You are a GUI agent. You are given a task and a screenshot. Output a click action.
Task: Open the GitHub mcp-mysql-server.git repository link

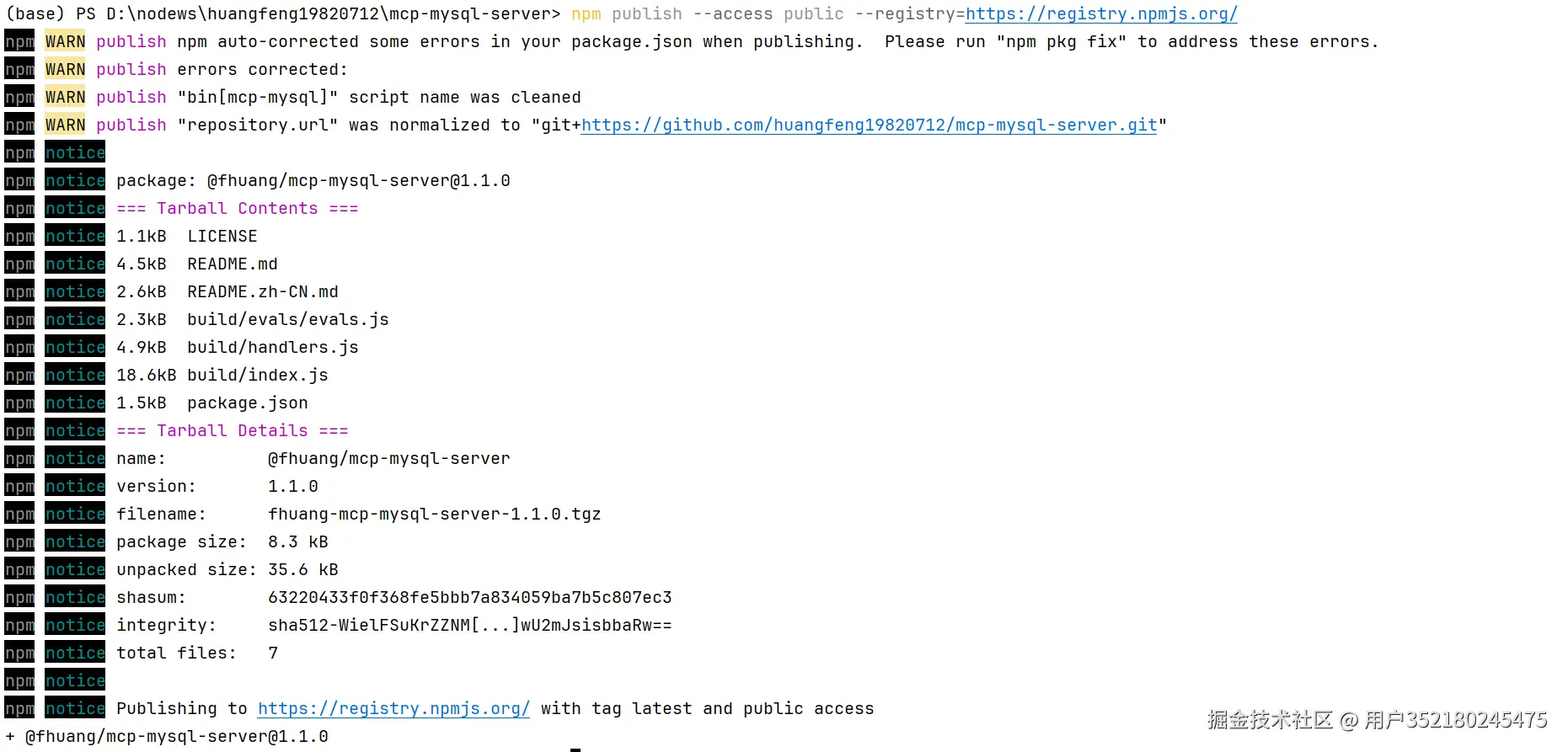pos(868,125)
